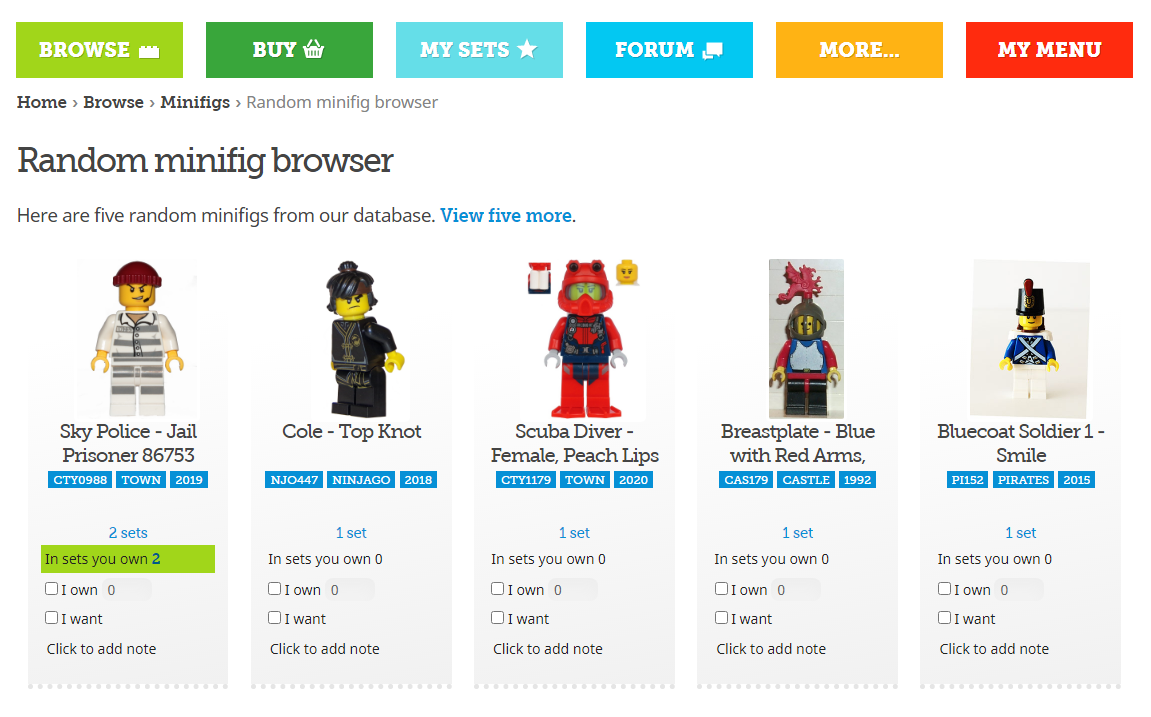Open the BUY menu with basket icon
The image size is (1151, 717).
click(x=289, y=50)
